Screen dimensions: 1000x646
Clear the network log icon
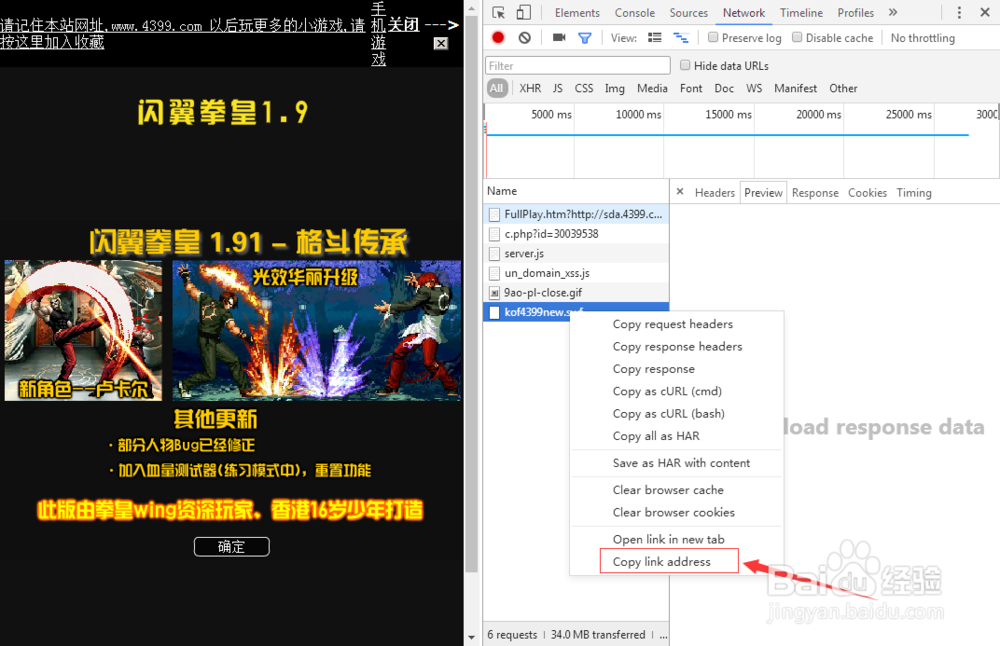tap(524, 38)
